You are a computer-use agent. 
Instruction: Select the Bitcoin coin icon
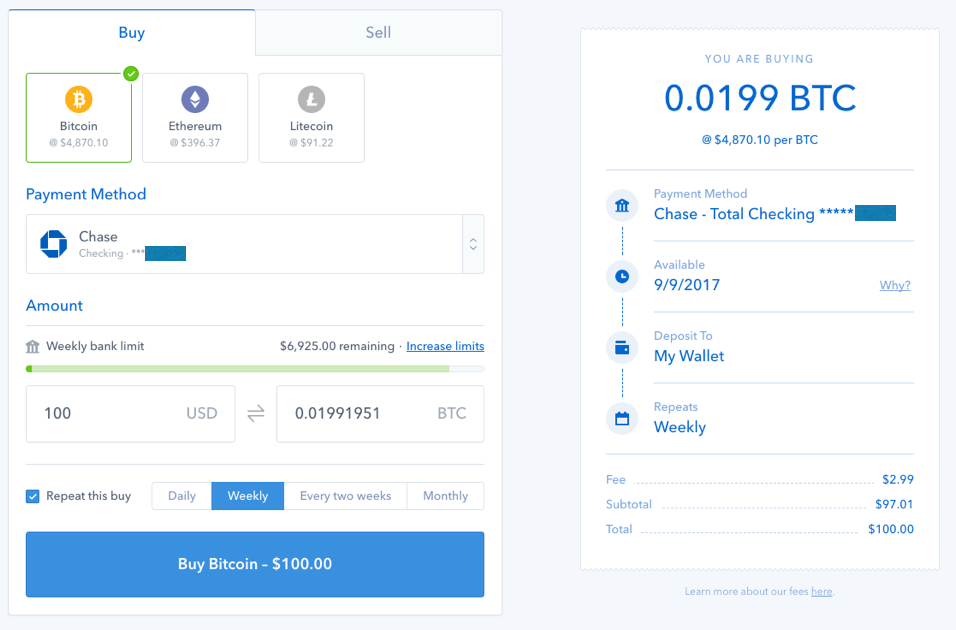click(x=79, y=99)
